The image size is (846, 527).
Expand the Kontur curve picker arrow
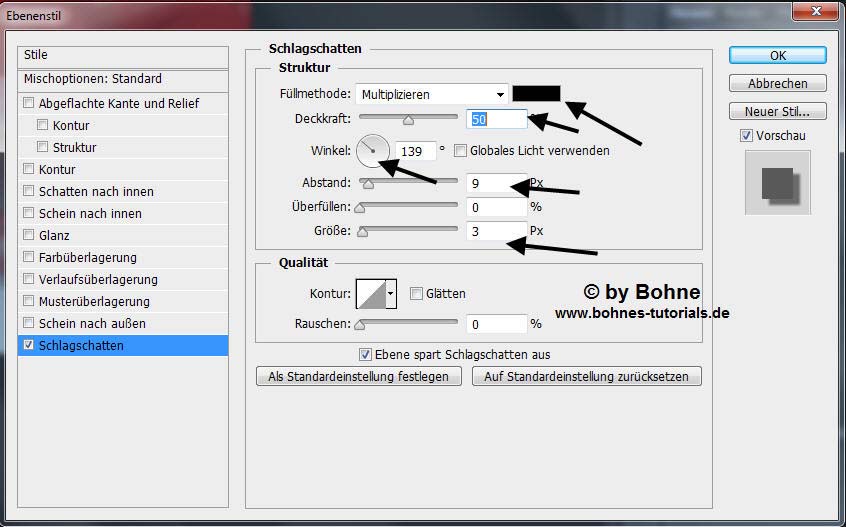click(x=391, y=293)
